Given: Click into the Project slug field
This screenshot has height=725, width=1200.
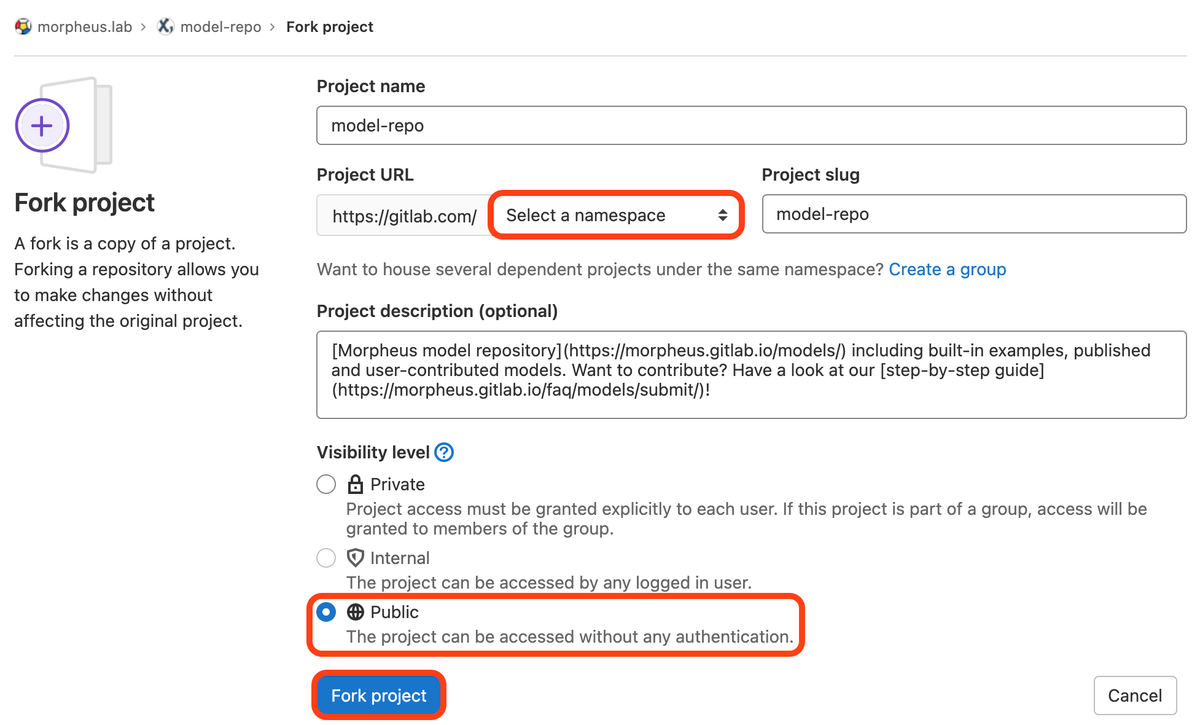Looking at the screenshot, I should tap(973, 214).
